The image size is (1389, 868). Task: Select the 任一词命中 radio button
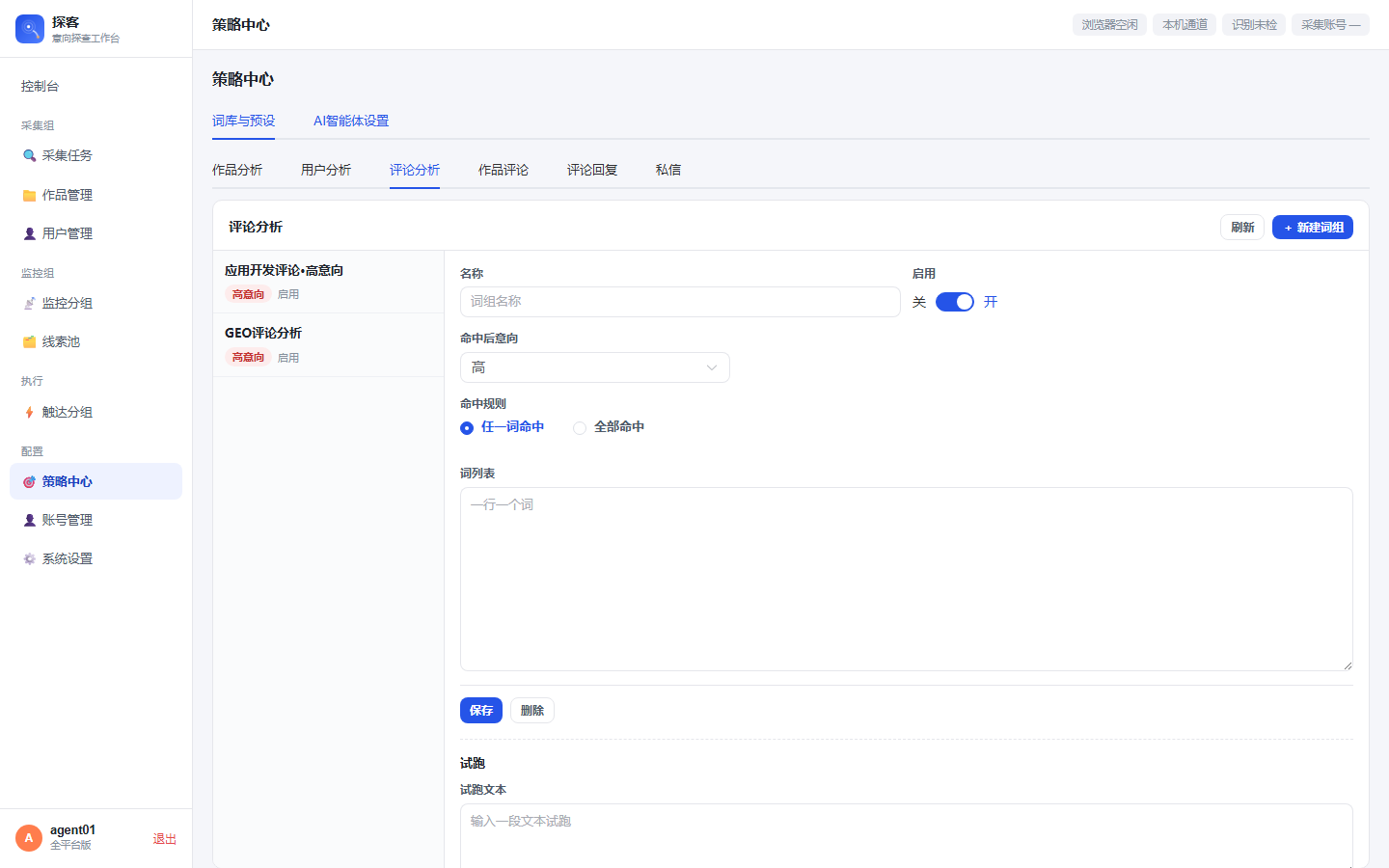point(467,427)
